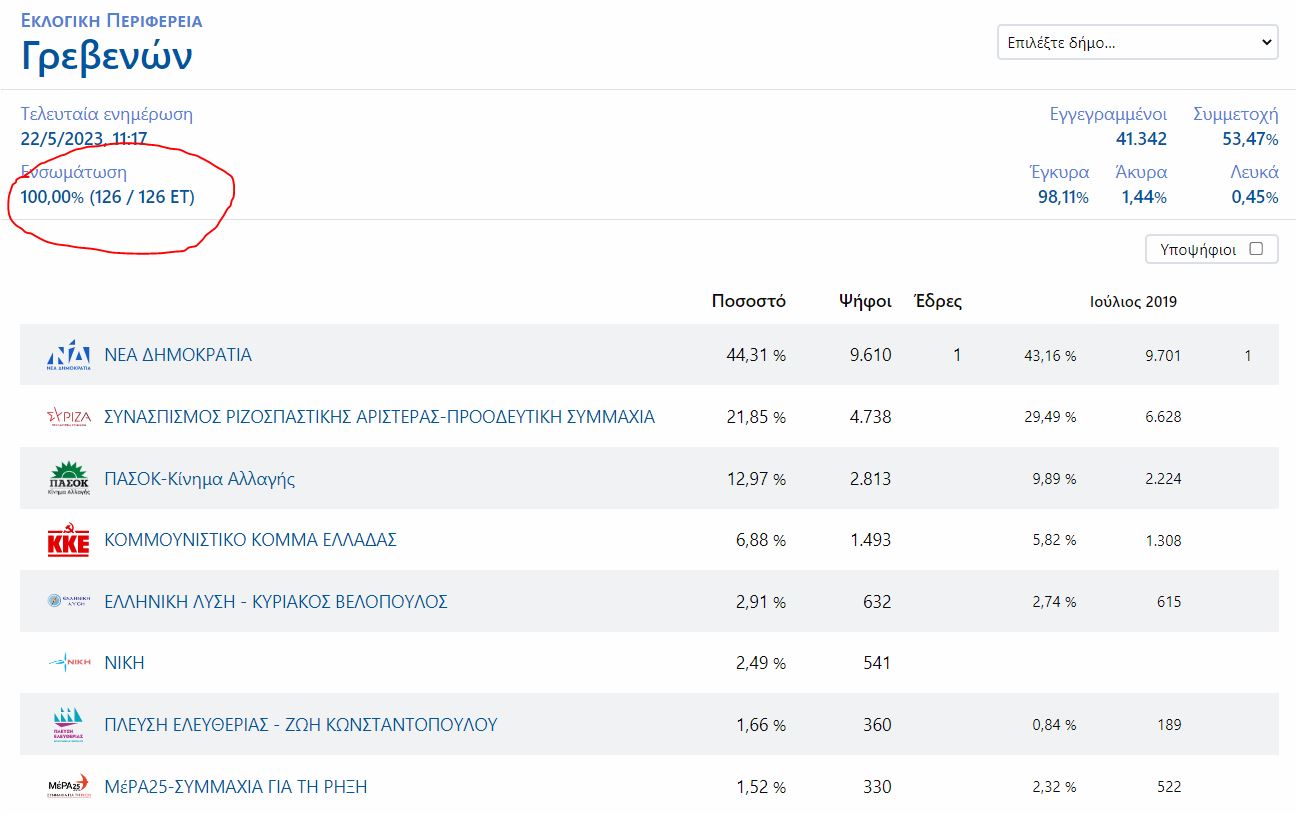Open the Επιλέξτε δήμο dropdown
Screen dimensions: 1297x815
(1138, 43)
